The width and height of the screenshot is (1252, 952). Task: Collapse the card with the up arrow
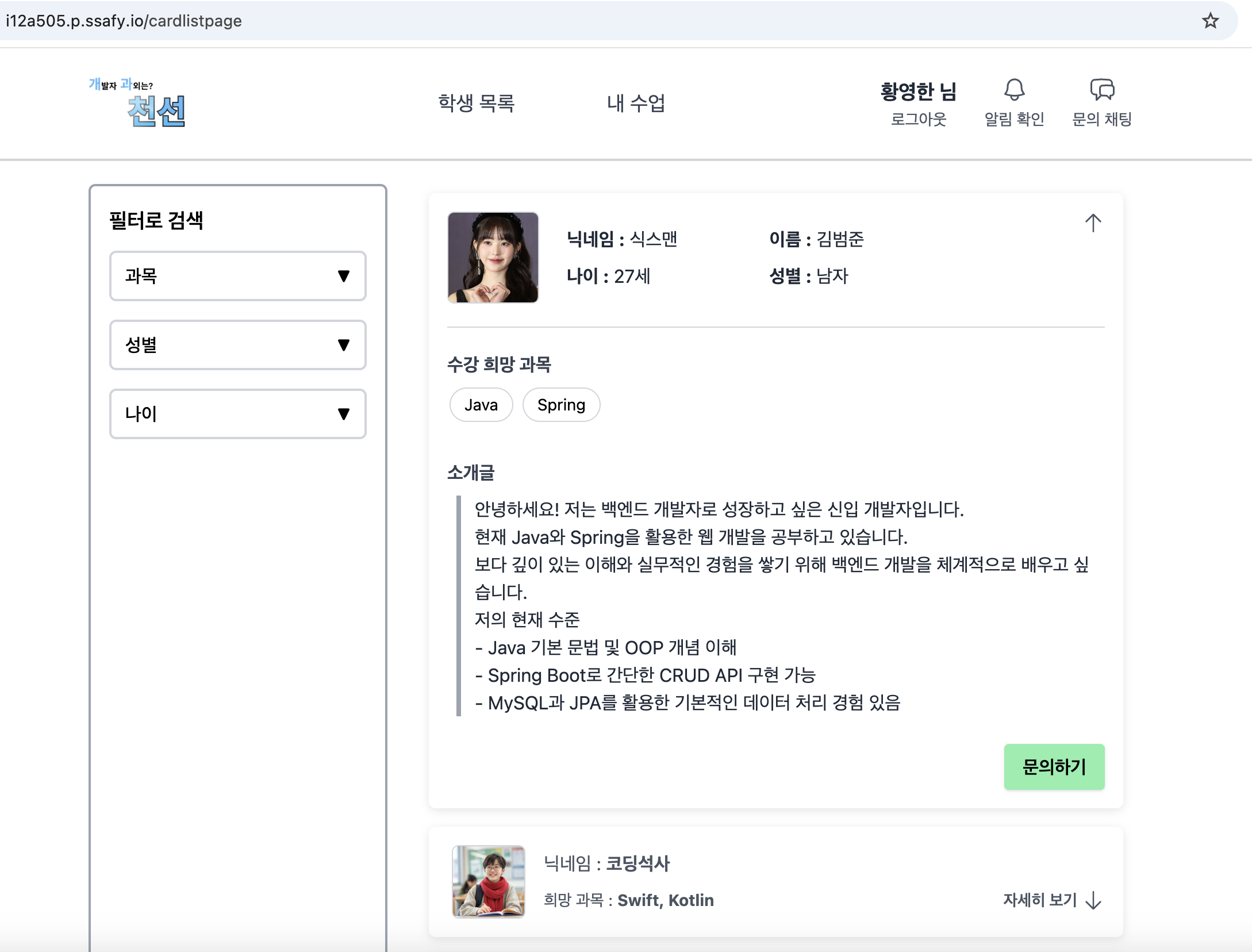click(x=1093, y=223)
